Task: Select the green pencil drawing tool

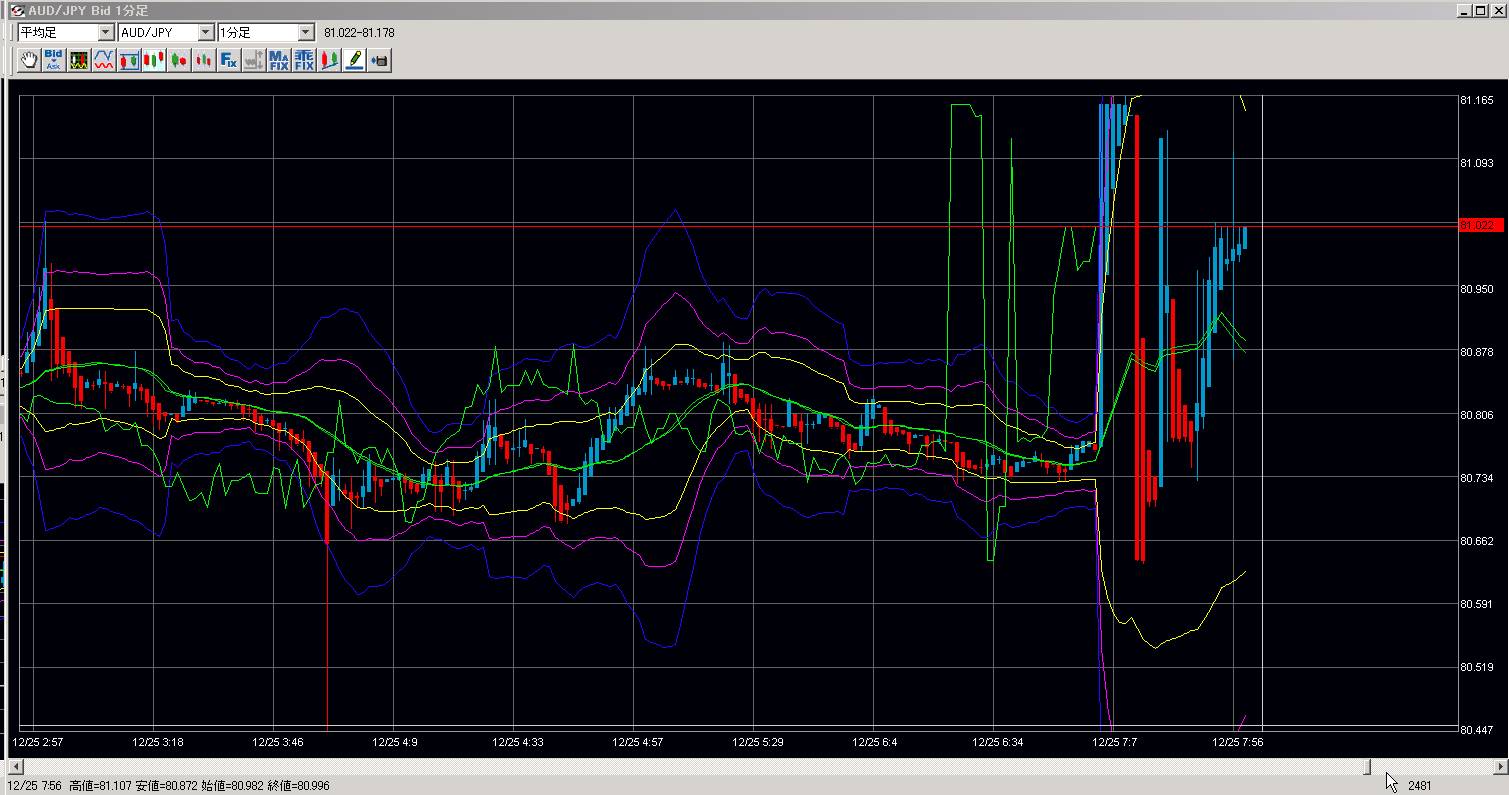Action: coord(354,60)
